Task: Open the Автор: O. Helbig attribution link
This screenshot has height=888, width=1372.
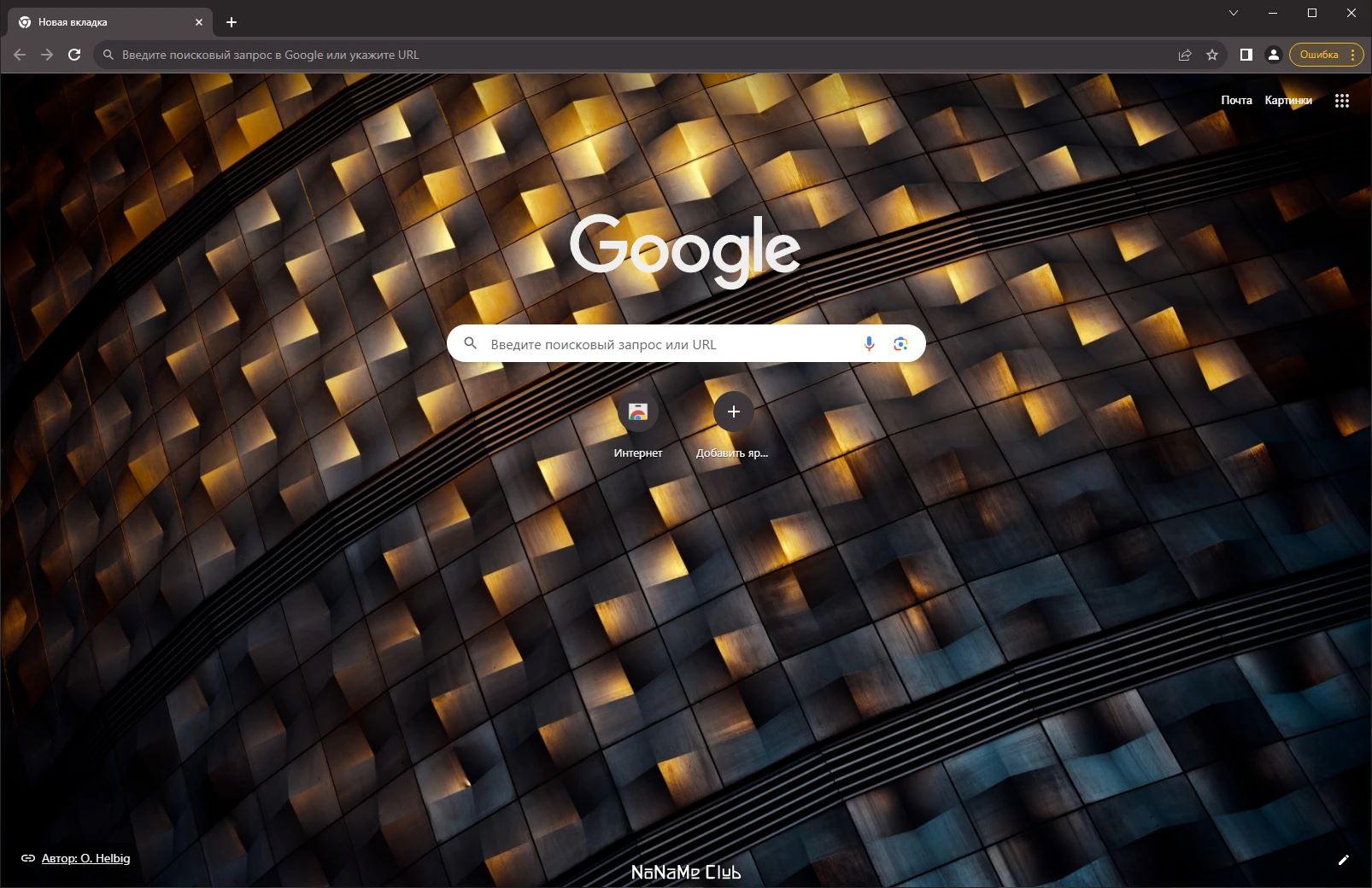Action: pyautogui.click(x=85, y=858)
